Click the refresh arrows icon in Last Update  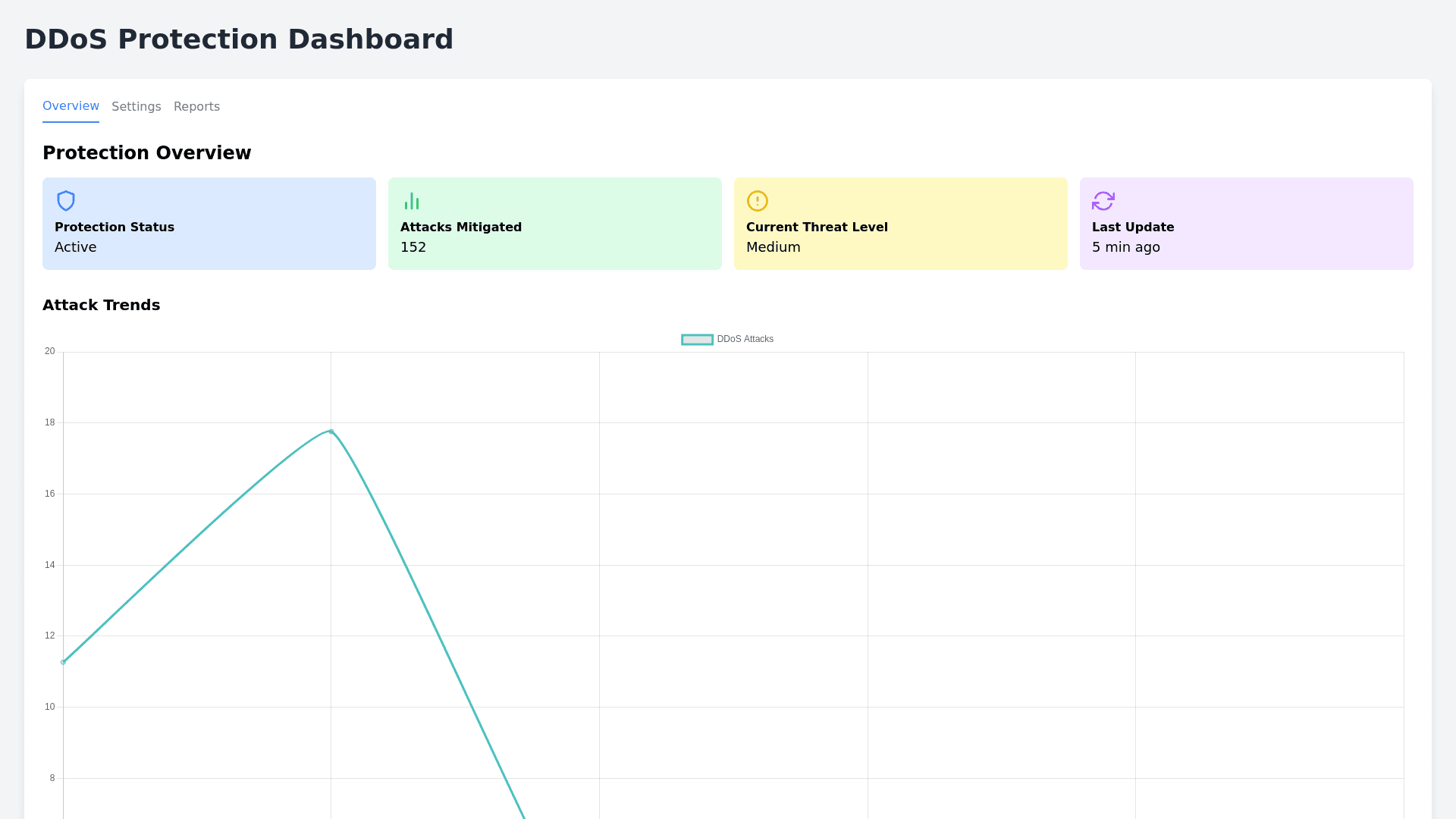[x=1103, y=201]
